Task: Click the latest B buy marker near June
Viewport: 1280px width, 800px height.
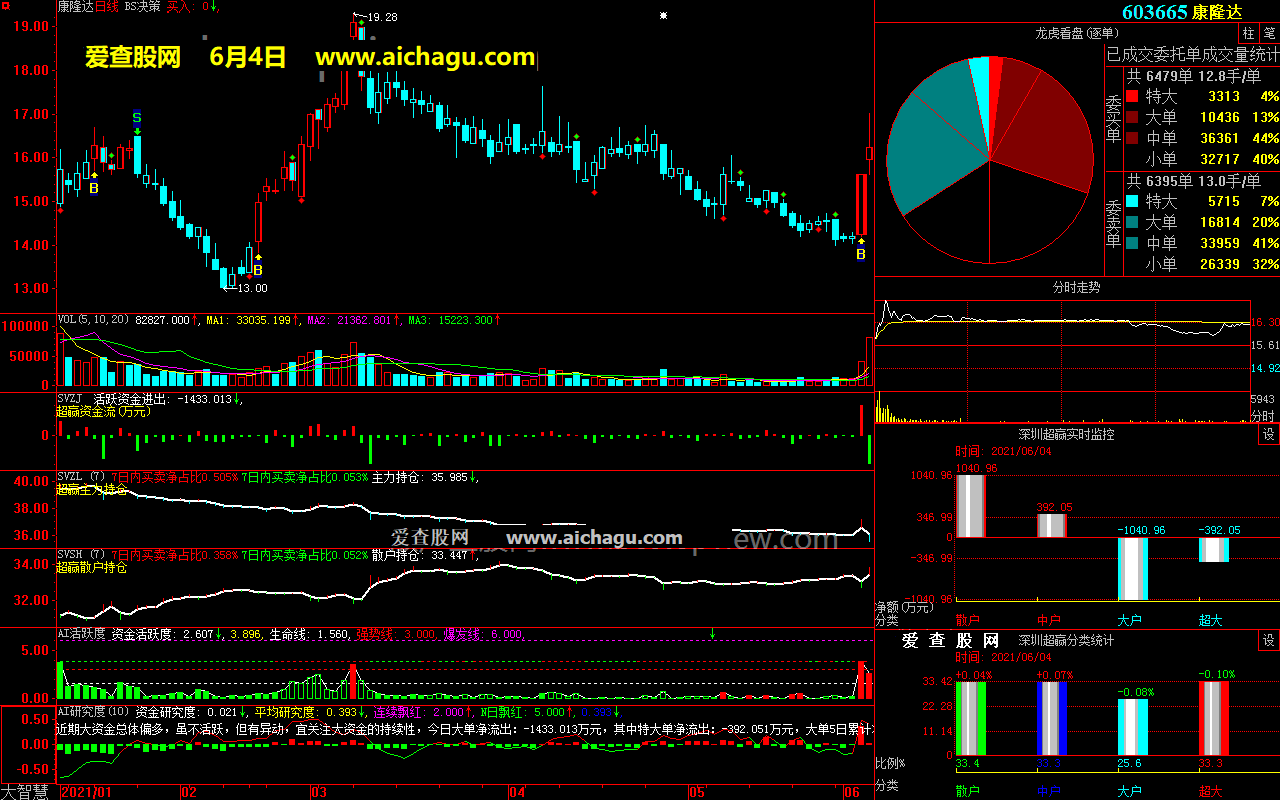Action: [860, 254]
